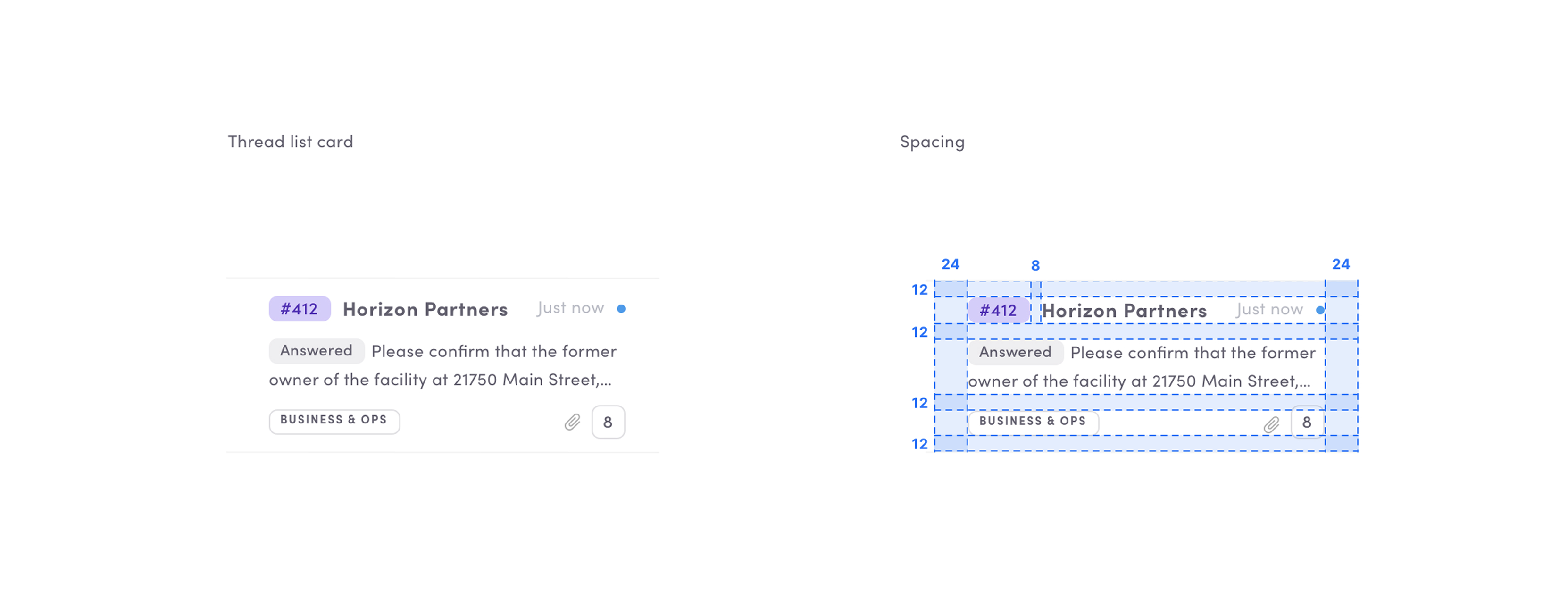The height and width of the screenshot is (609, 1568).
Task: Click the Answered status tag in the left card
Action: coord(317,351)
